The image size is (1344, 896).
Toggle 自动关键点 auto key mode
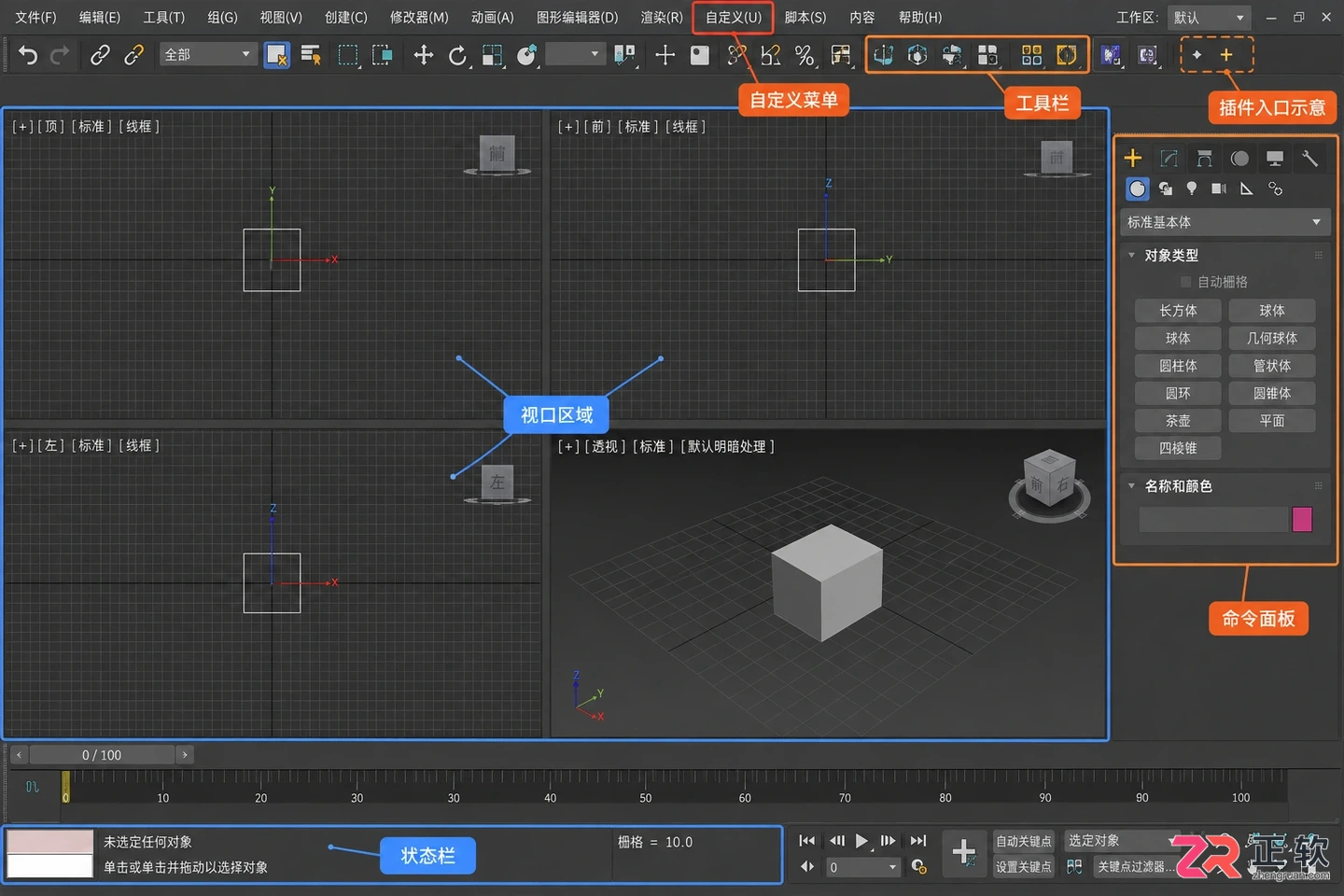pyautogui.click(x=1023, y=842)
